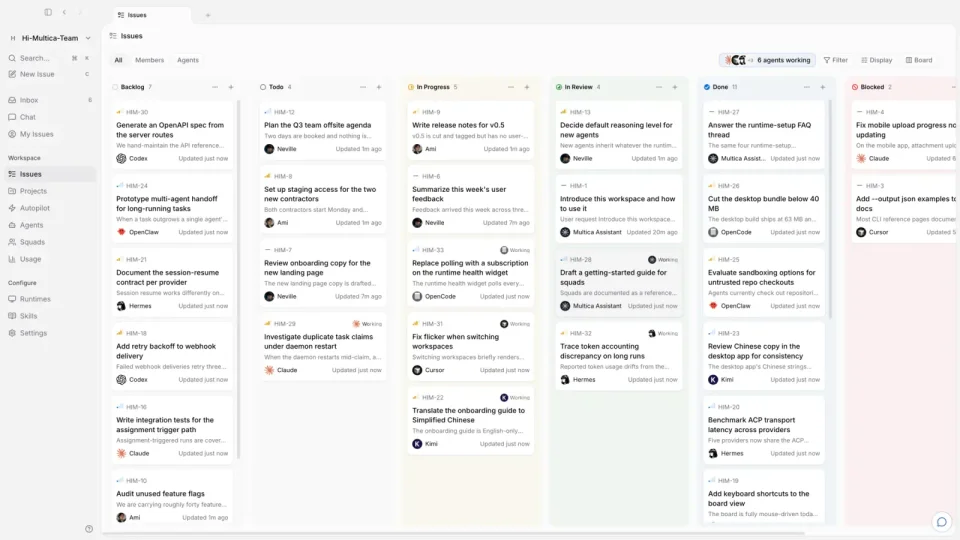Click the Search field in sidebar
The height and width of the screenshot is (540, 960).
tap(49, 58)
